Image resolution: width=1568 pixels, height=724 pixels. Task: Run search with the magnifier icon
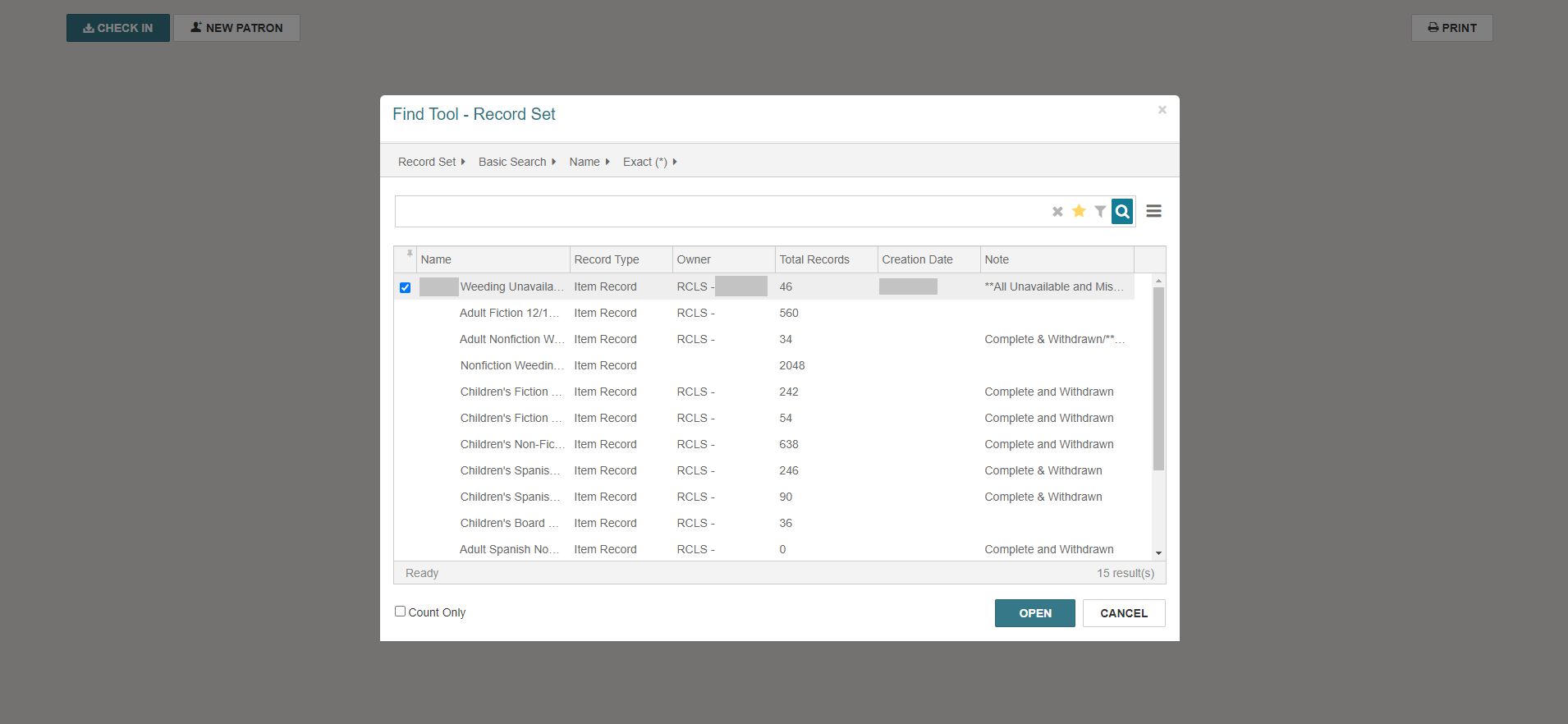point(1122,212)
